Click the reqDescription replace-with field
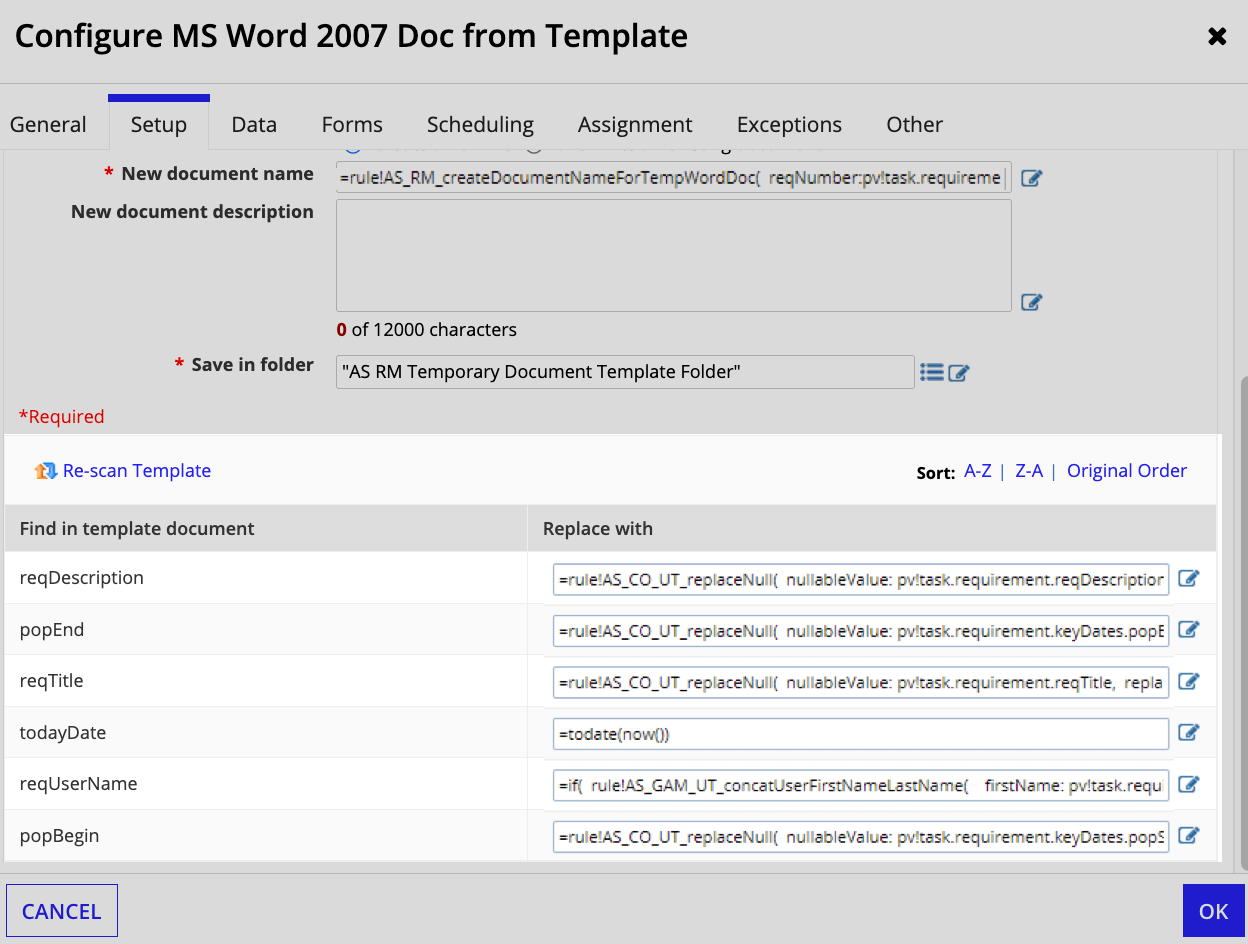1248x944 pixels. pos(861,579)
